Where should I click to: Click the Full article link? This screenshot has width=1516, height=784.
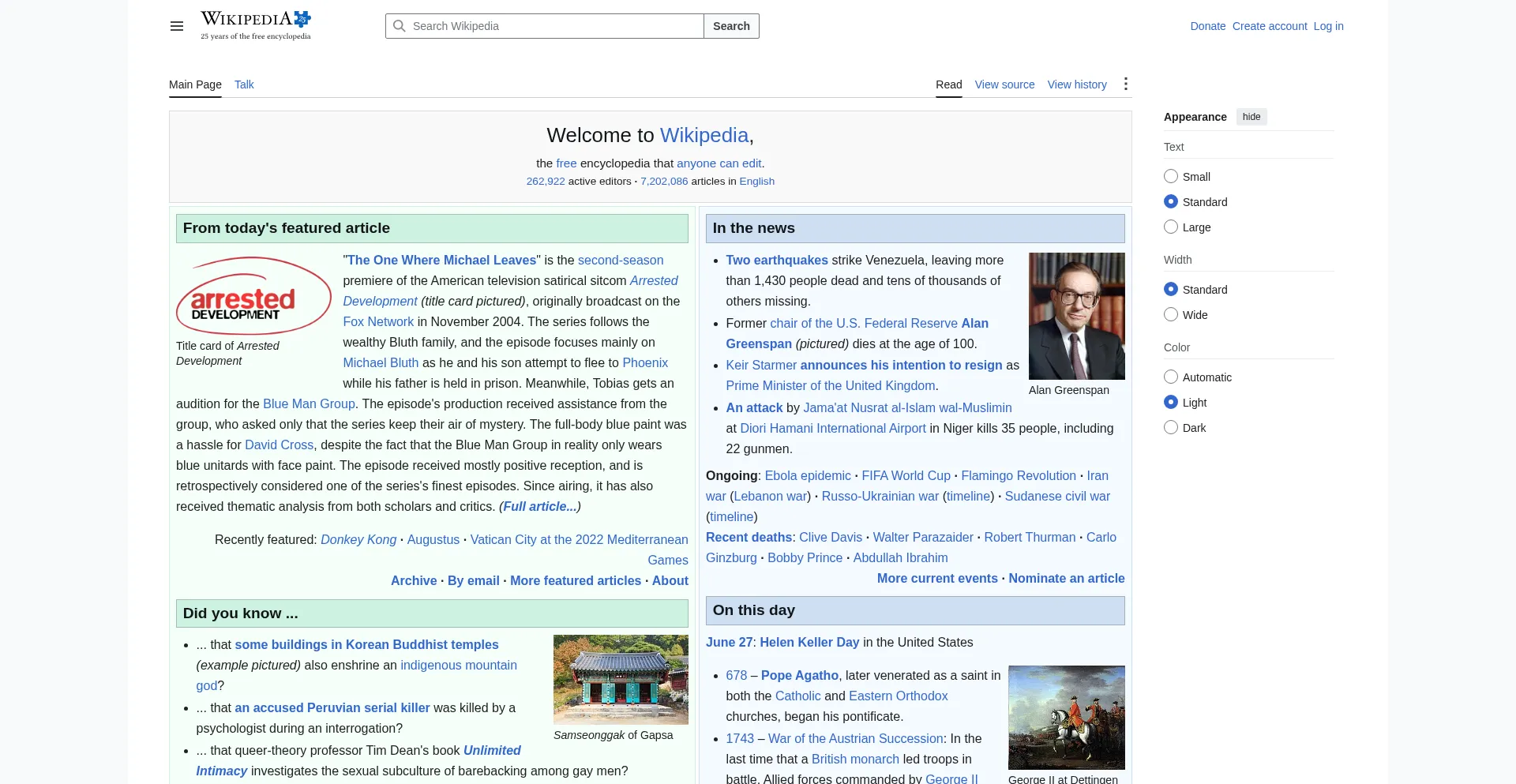[540, 506]
